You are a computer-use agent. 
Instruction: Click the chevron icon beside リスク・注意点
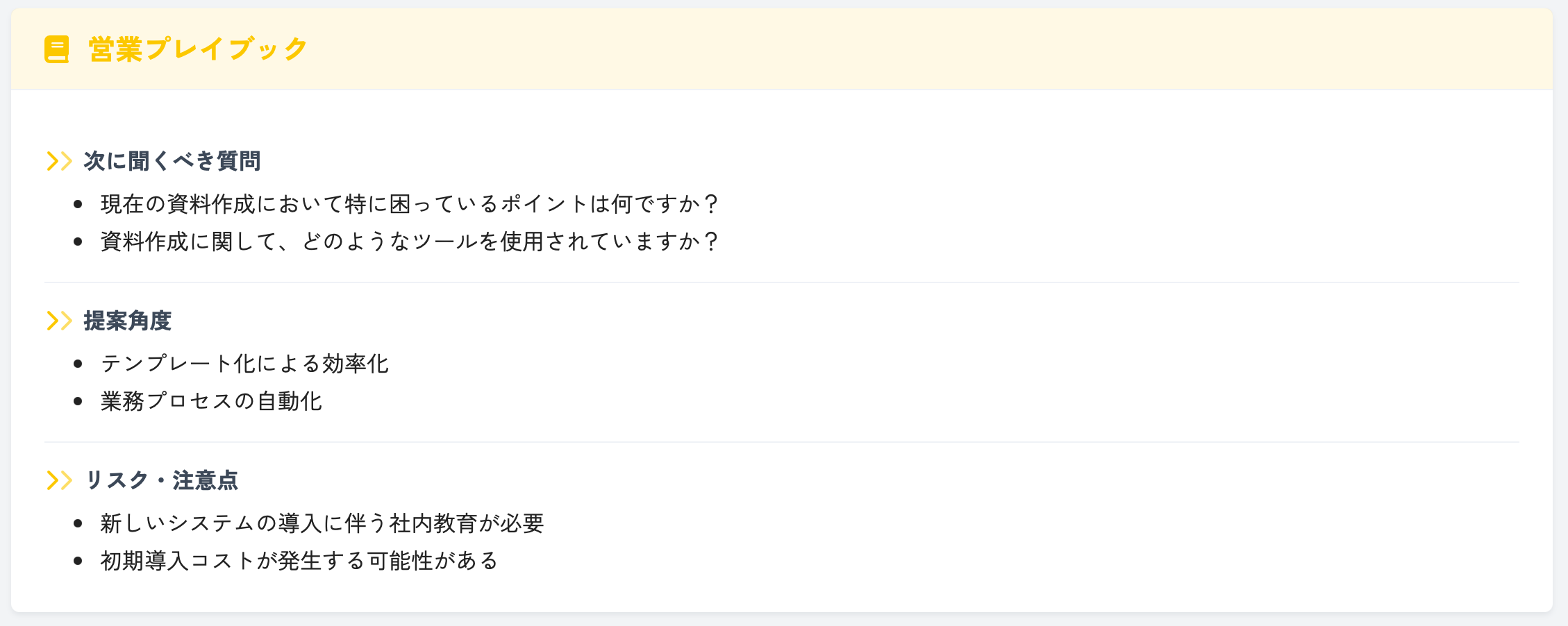[x=59, y=479]
